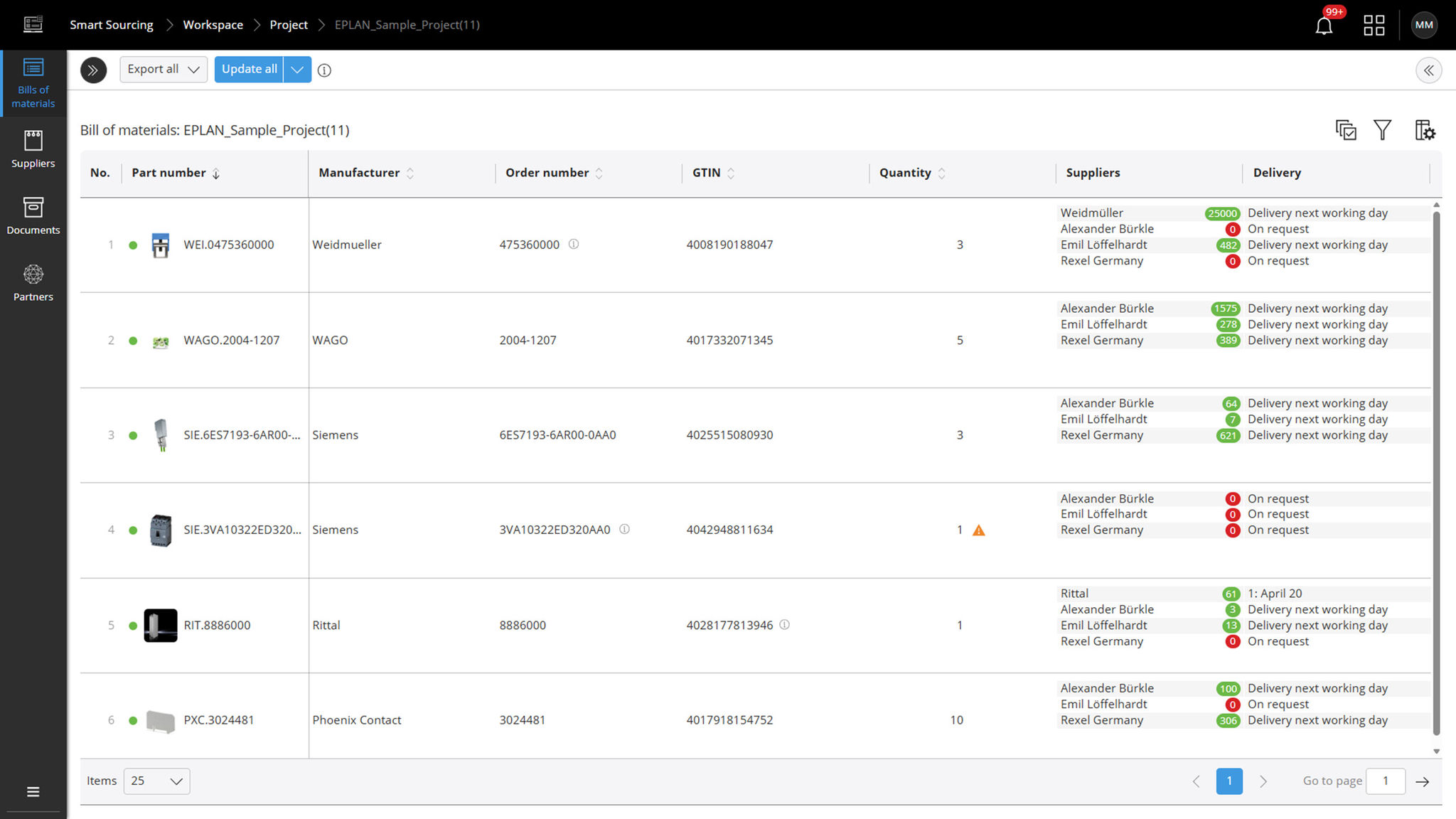This screenshot has width=1456, height=819.
Task: Open Partners in the sidebar
Action: (x=33, y=283)
